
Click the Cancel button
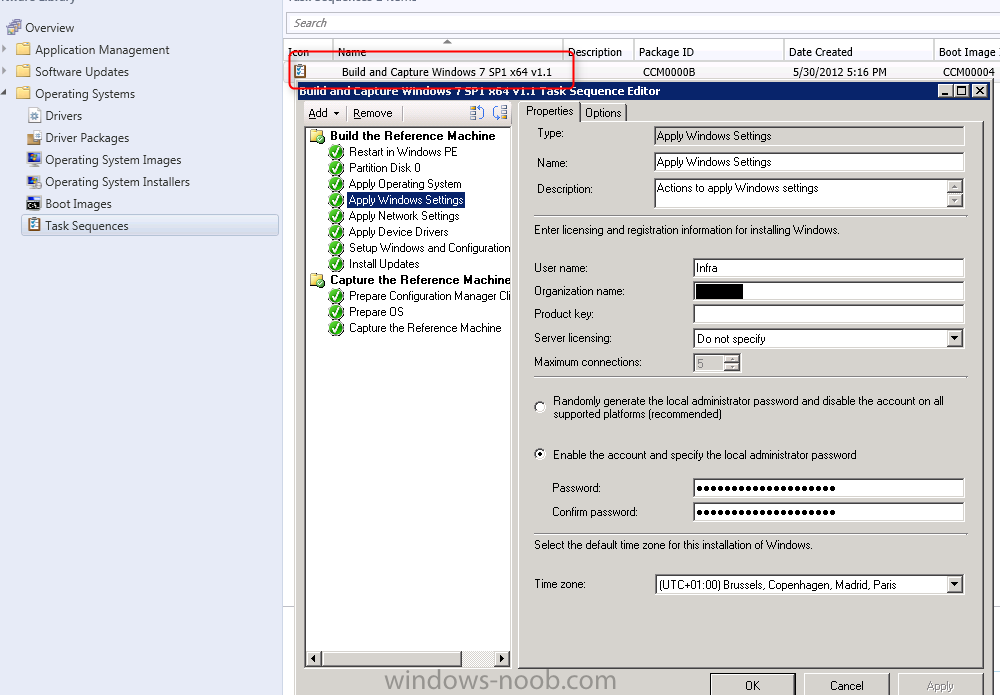(x=846, y=685)
